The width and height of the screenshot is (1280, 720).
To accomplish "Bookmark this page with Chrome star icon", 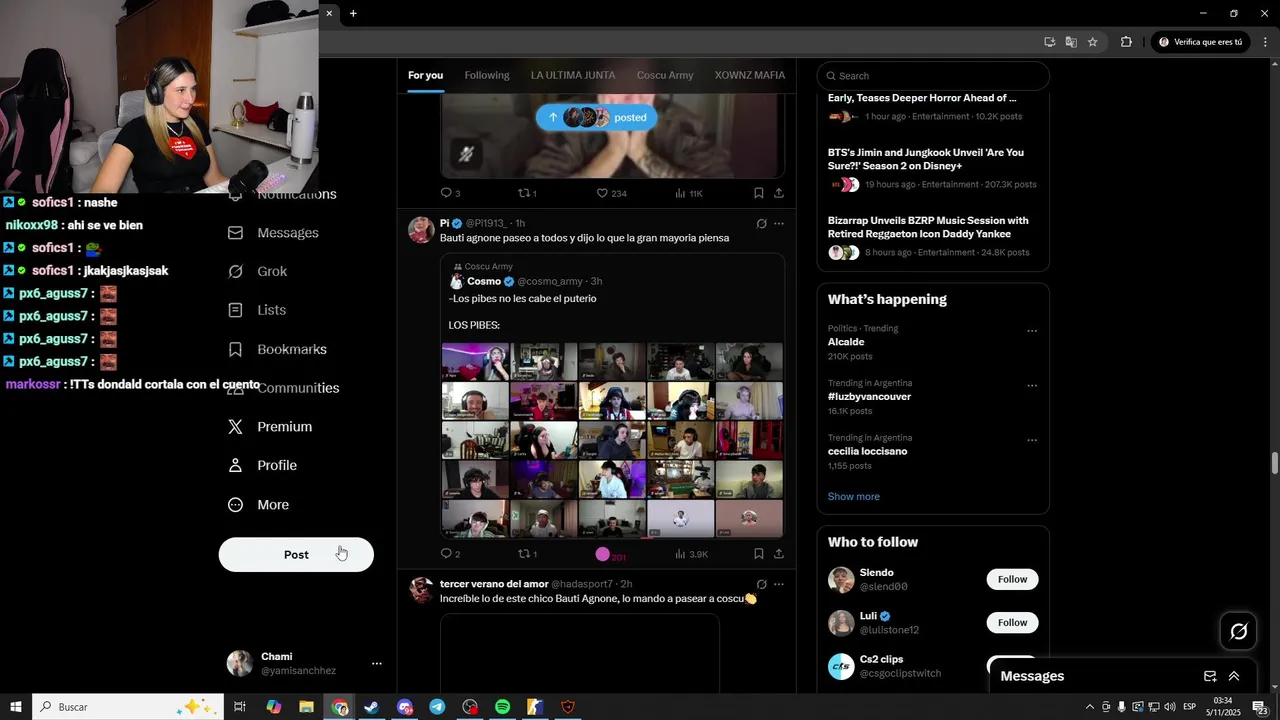I will 1093,42.
